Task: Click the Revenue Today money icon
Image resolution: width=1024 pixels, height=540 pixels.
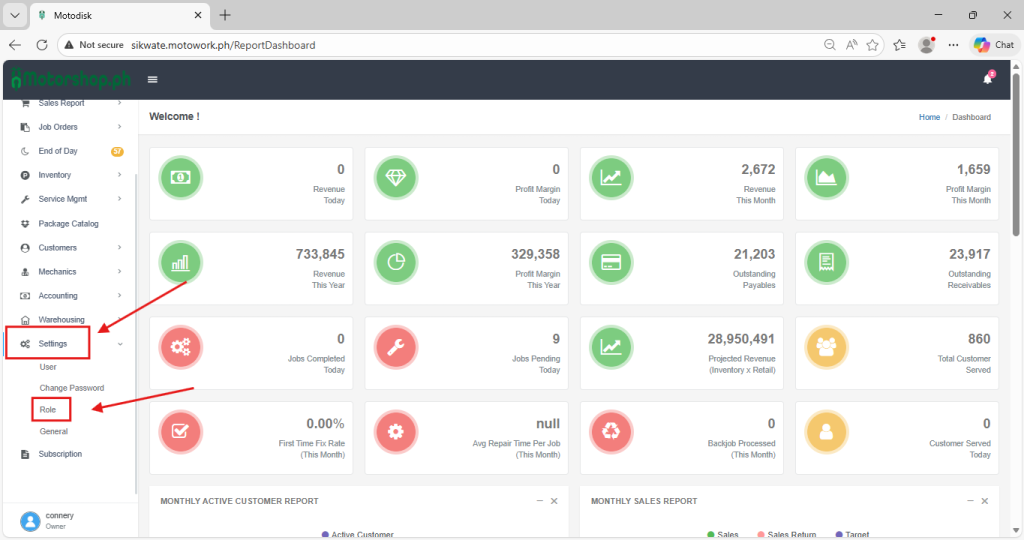Action: tap(181, 178)
